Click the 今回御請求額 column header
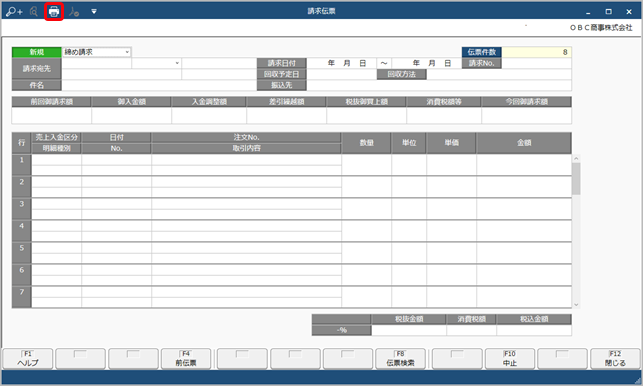The height and width of the screenshot is (386, 643). [527, 102]
